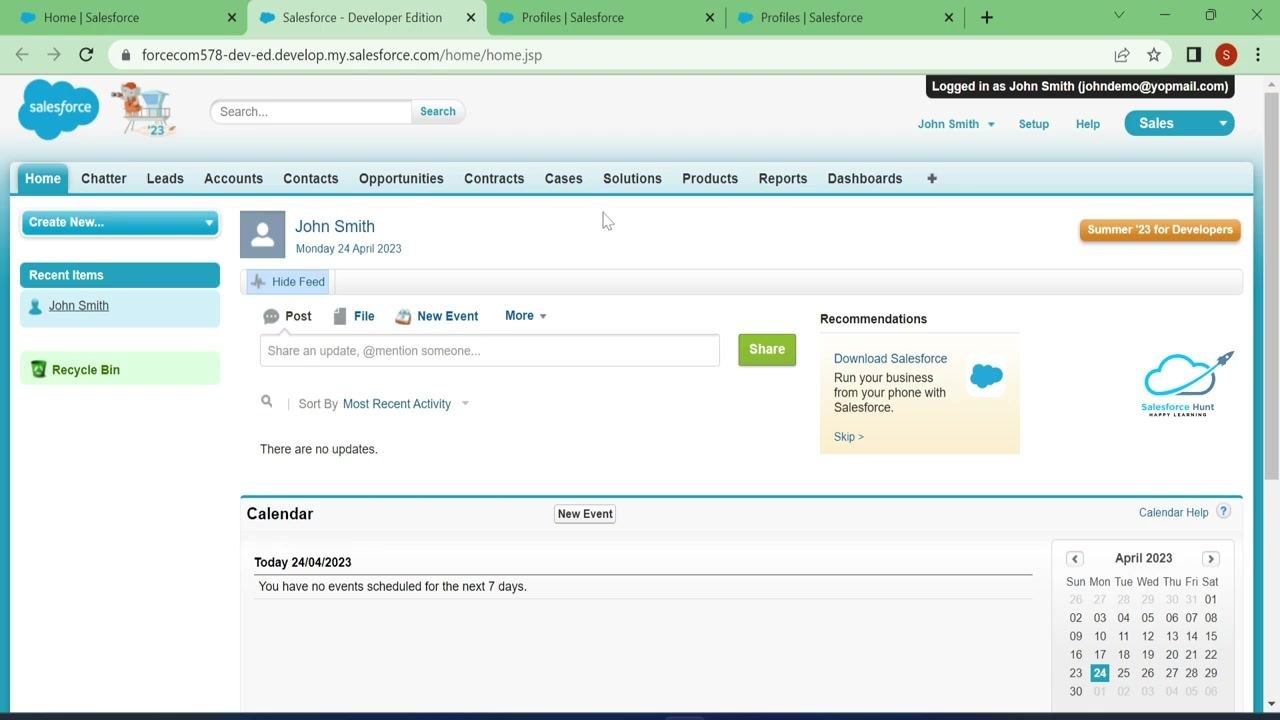Open Chrome profile avatar S

pos(1226,55)
